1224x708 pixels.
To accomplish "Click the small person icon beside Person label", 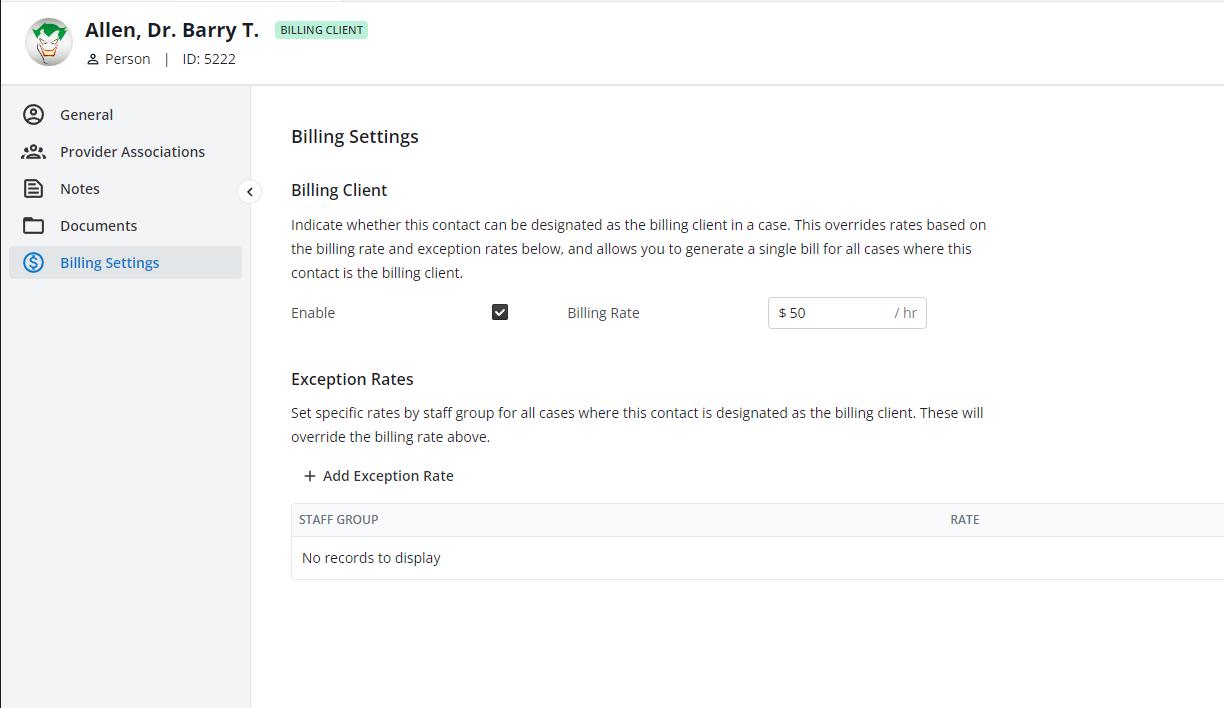I will (x=93, y=60).
